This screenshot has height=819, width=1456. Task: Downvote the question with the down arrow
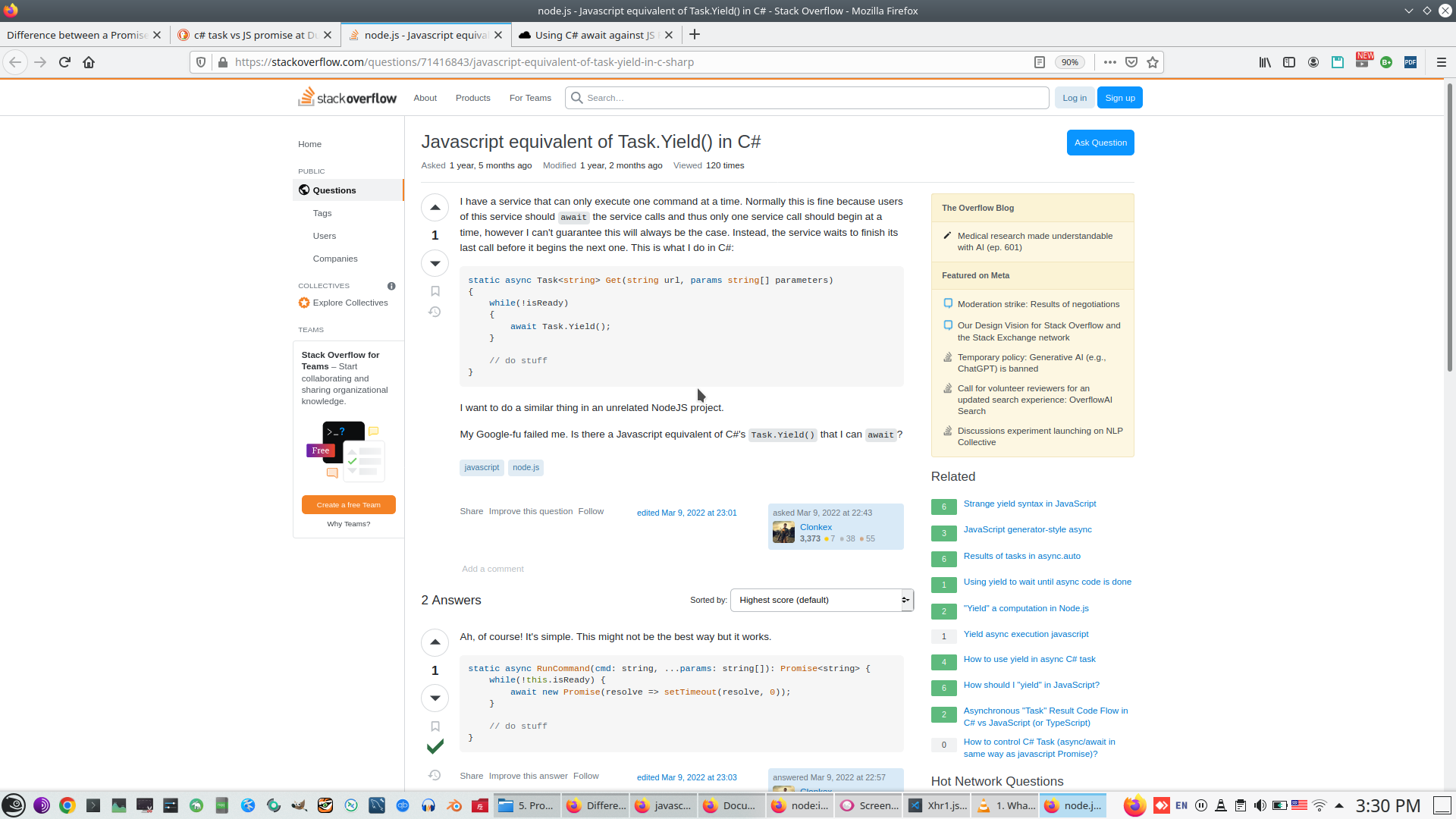click(x=435, y=263)
